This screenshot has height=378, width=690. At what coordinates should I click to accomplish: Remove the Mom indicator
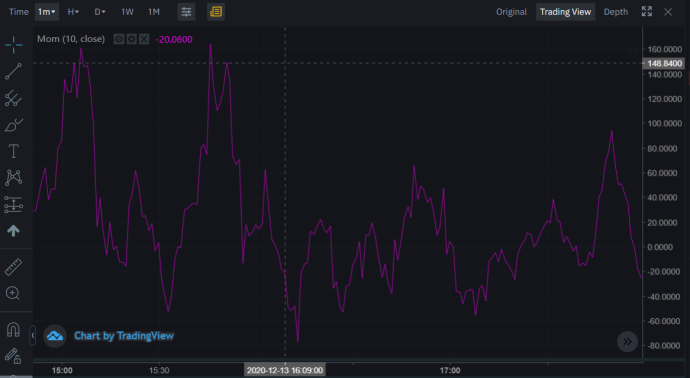click(x=144, y=39)
